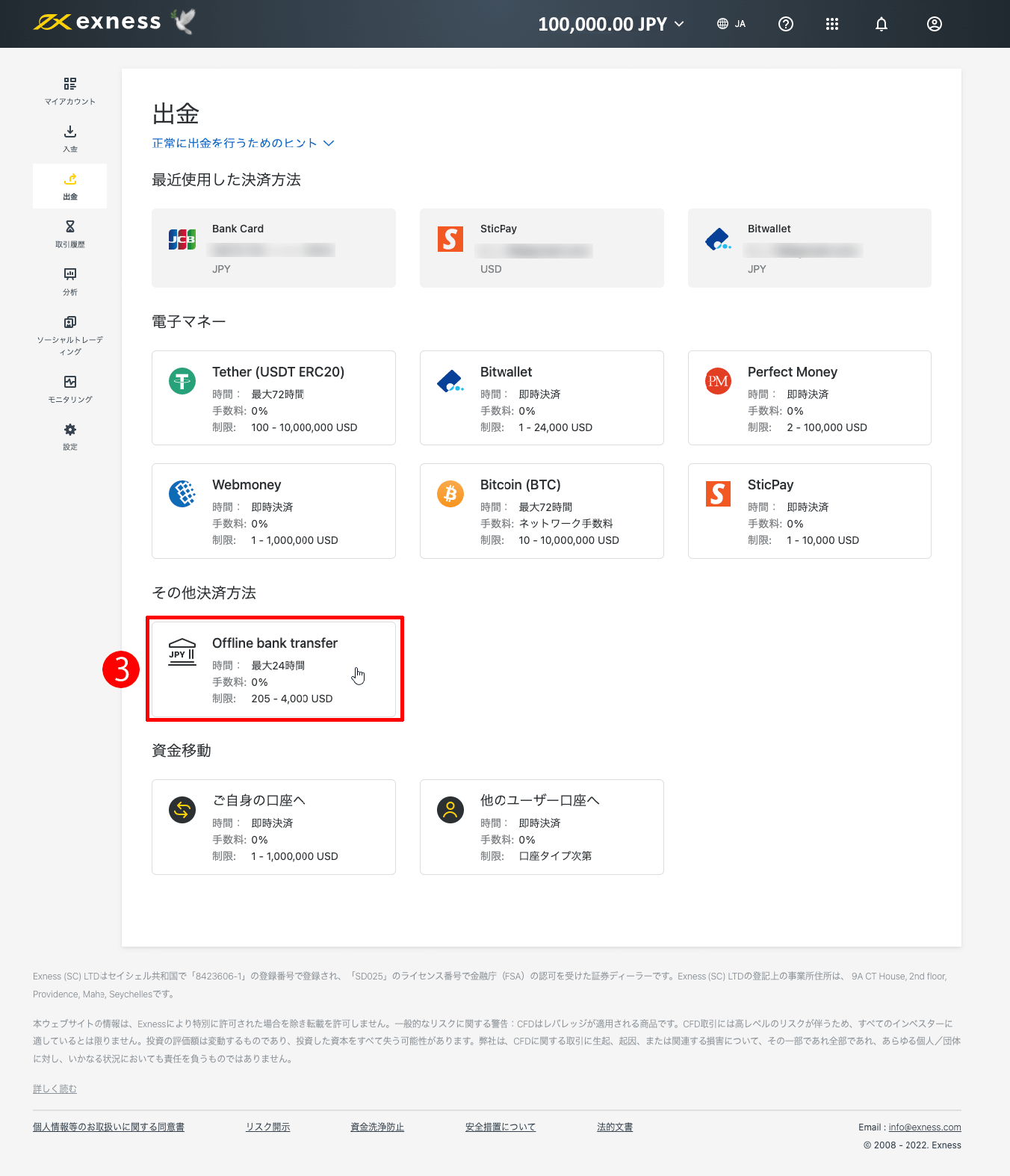This screenshot has width=1010, height=1176.
Task: Click the 口座タイプ次第 limit text
Action: tap(555, 856)
